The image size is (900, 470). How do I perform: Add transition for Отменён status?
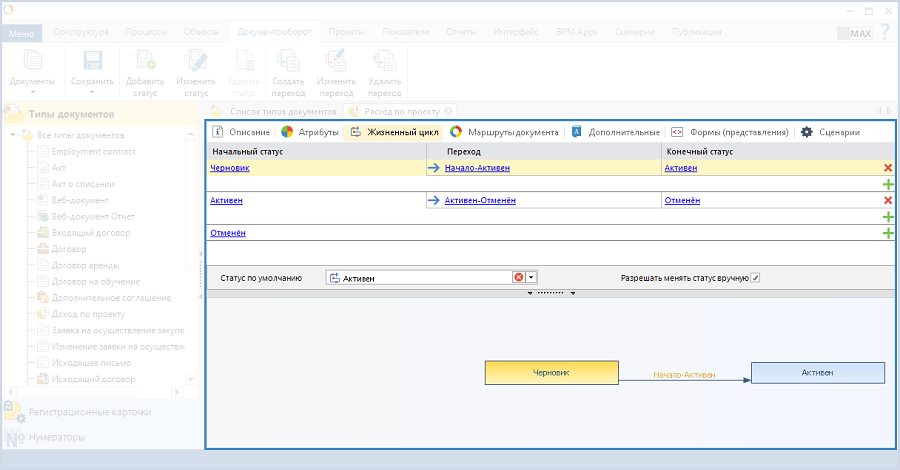pyautogui.click(x=888, y=233)
